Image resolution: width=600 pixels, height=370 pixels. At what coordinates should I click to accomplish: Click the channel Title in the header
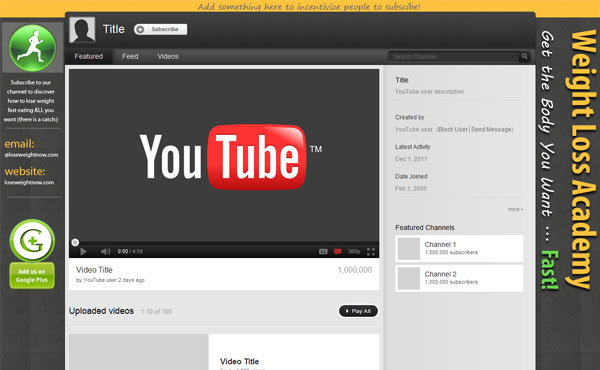114,29
